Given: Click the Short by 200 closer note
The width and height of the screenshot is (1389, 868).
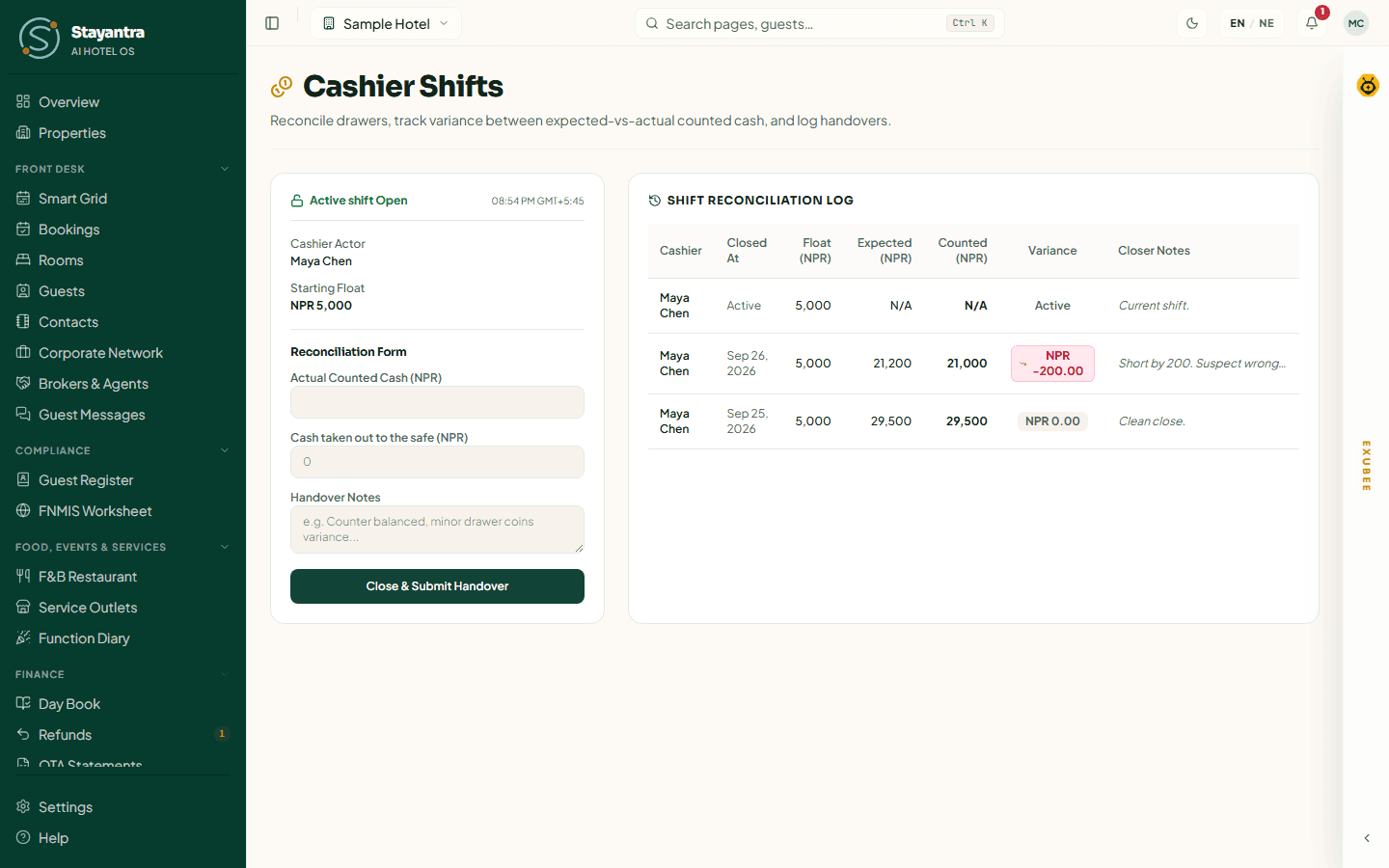Looking at the screenshot, I should [x=1202, y=364].
